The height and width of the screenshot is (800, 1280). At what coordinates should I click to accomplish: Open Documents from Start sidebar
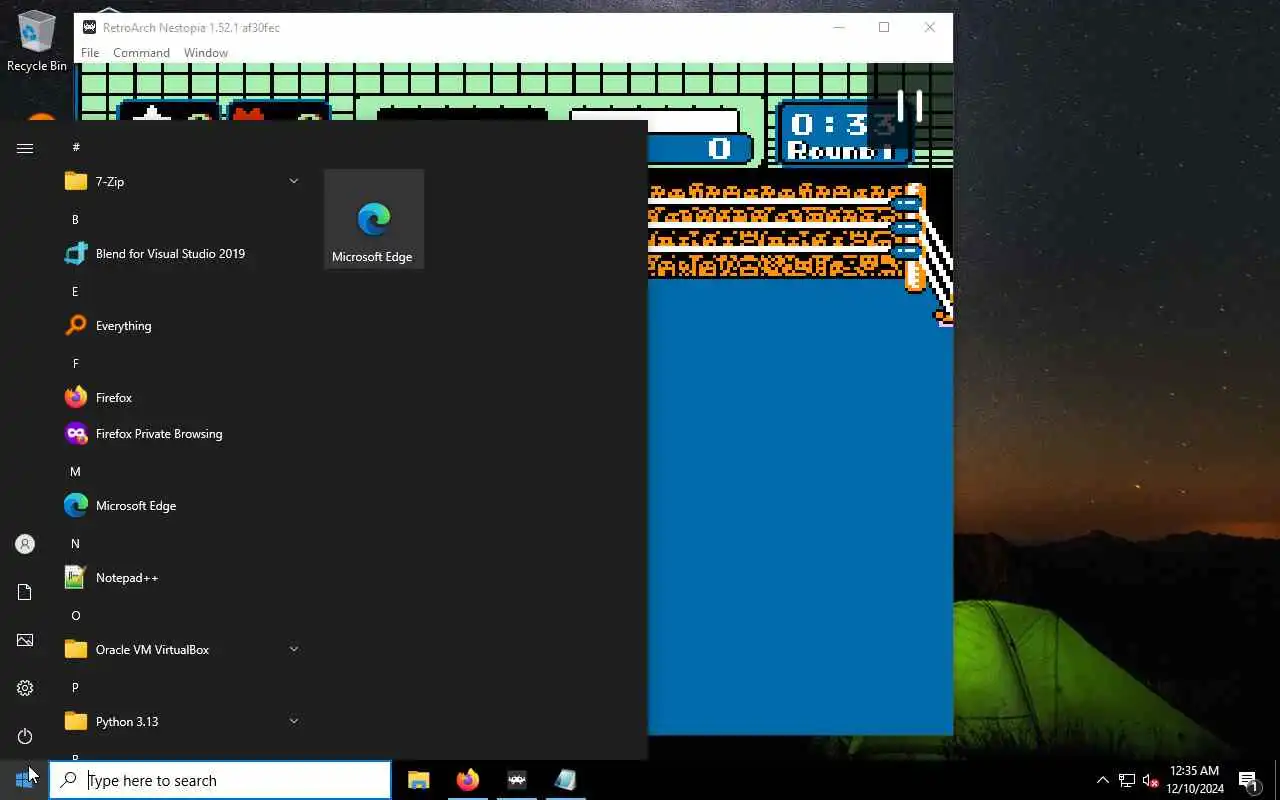click(x=25, y=592)
